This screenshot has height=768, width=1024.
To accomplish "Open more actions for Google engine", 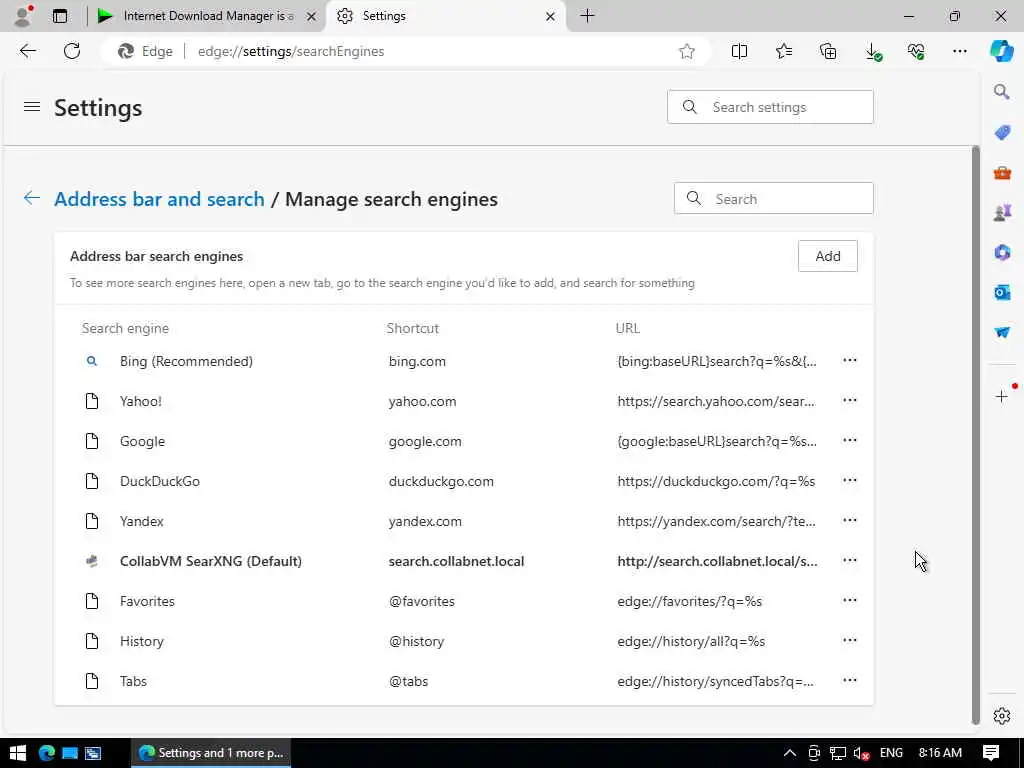I will point(850,441).
